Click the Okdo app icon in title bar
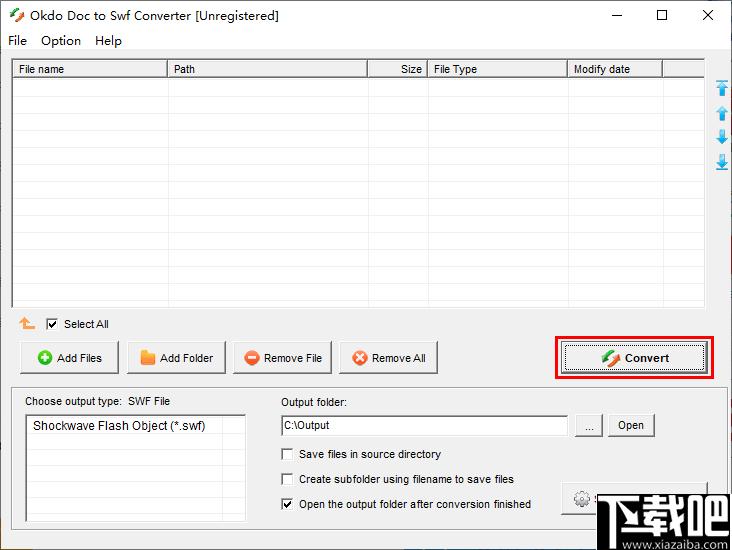Screen dimensions: 732x550 coord(17,15)
